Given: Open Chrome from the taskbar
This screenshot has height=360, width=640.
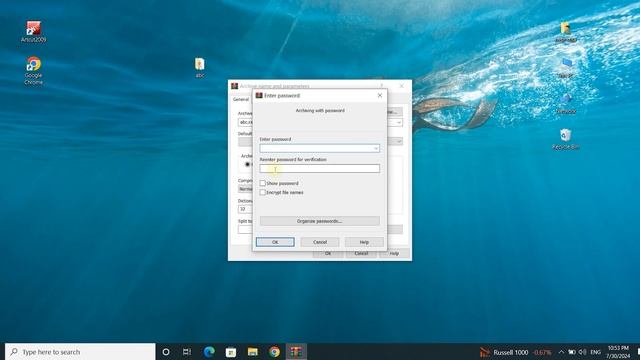Looking at the screenshot, I should coord(274,352).
